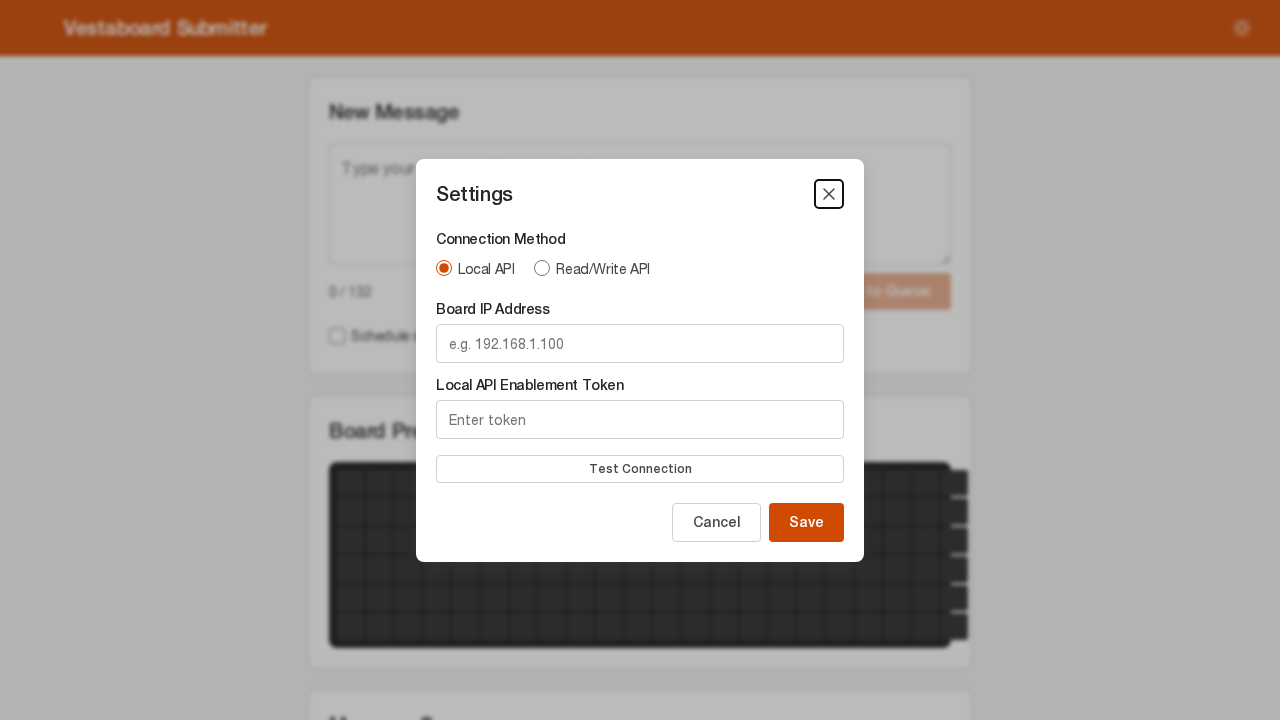Click the 'Local API Enablement Token' label
This screenshot has width=1280, height=720.
pyautogui.click(x=530, y=385)
